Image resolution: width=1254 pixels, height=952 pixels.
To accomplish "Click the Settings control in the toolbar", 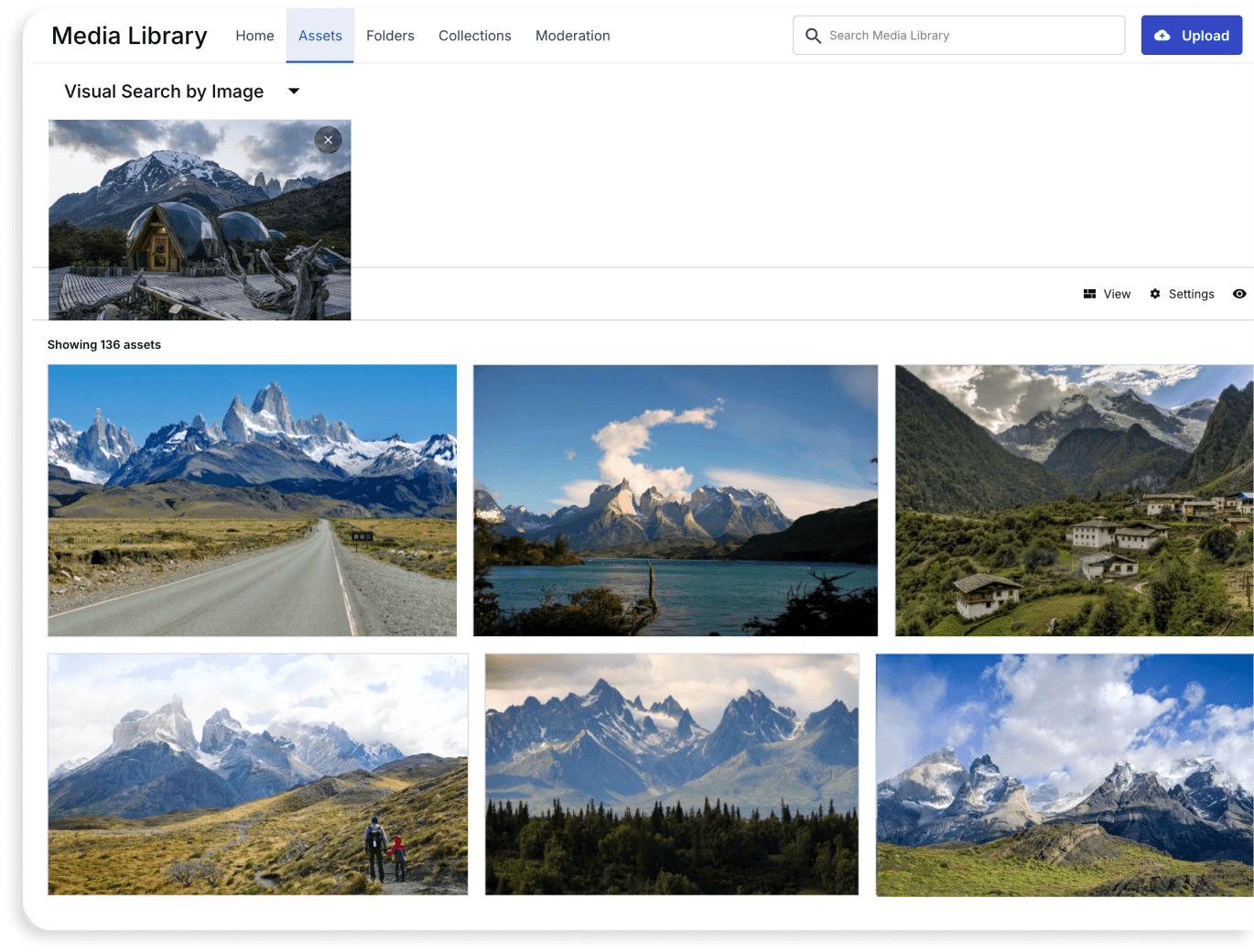I will (x=1183, y=293).
